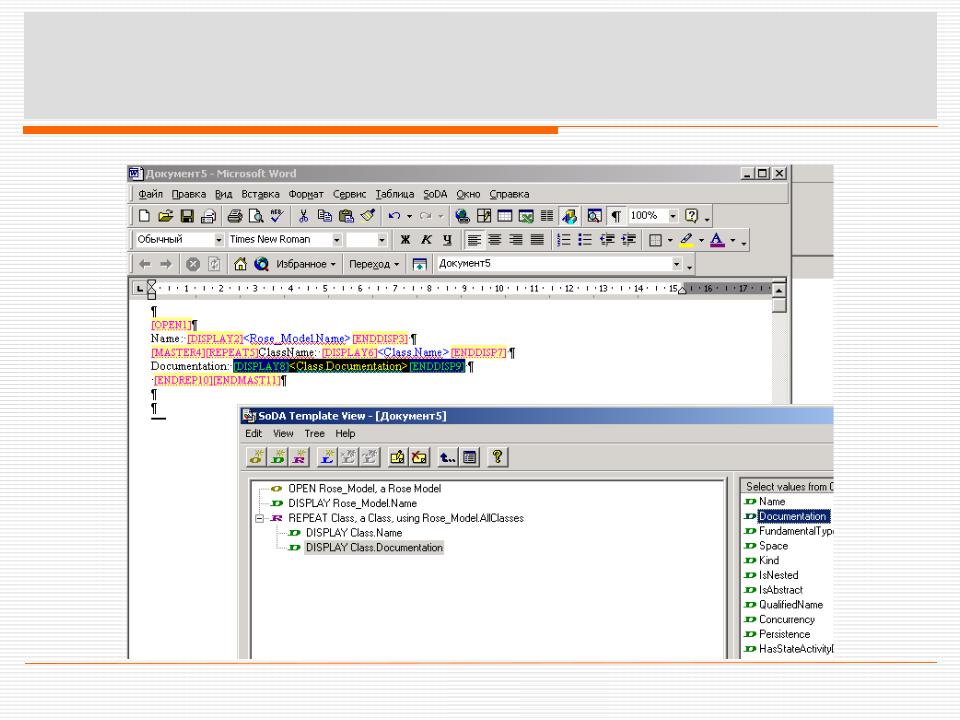Open print preview magnifier page icon
The image size is (960, 720).
[x=255, y=216]
